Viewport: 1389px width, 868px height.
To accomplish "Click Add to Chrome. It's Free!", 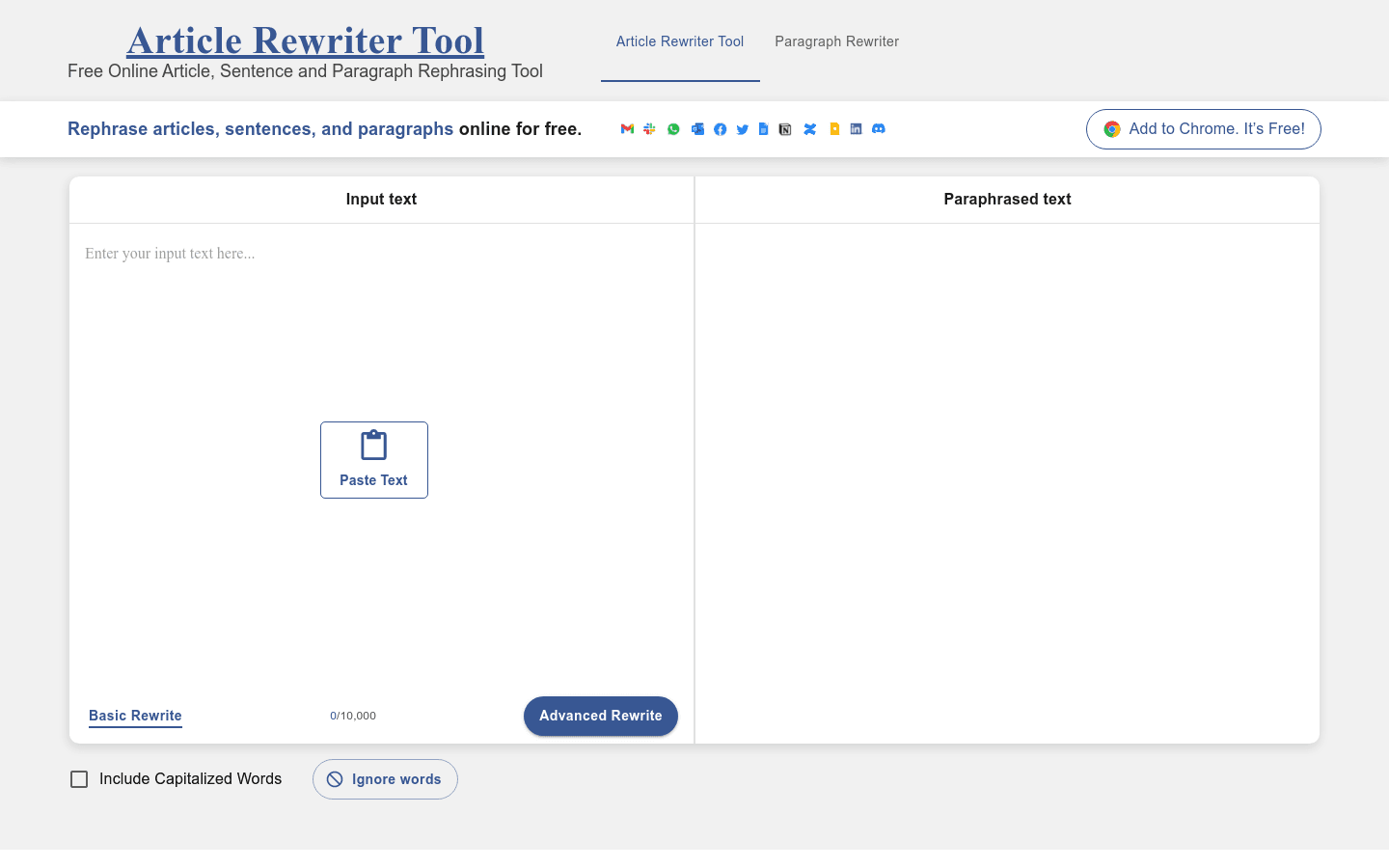I will [1203, 128].
